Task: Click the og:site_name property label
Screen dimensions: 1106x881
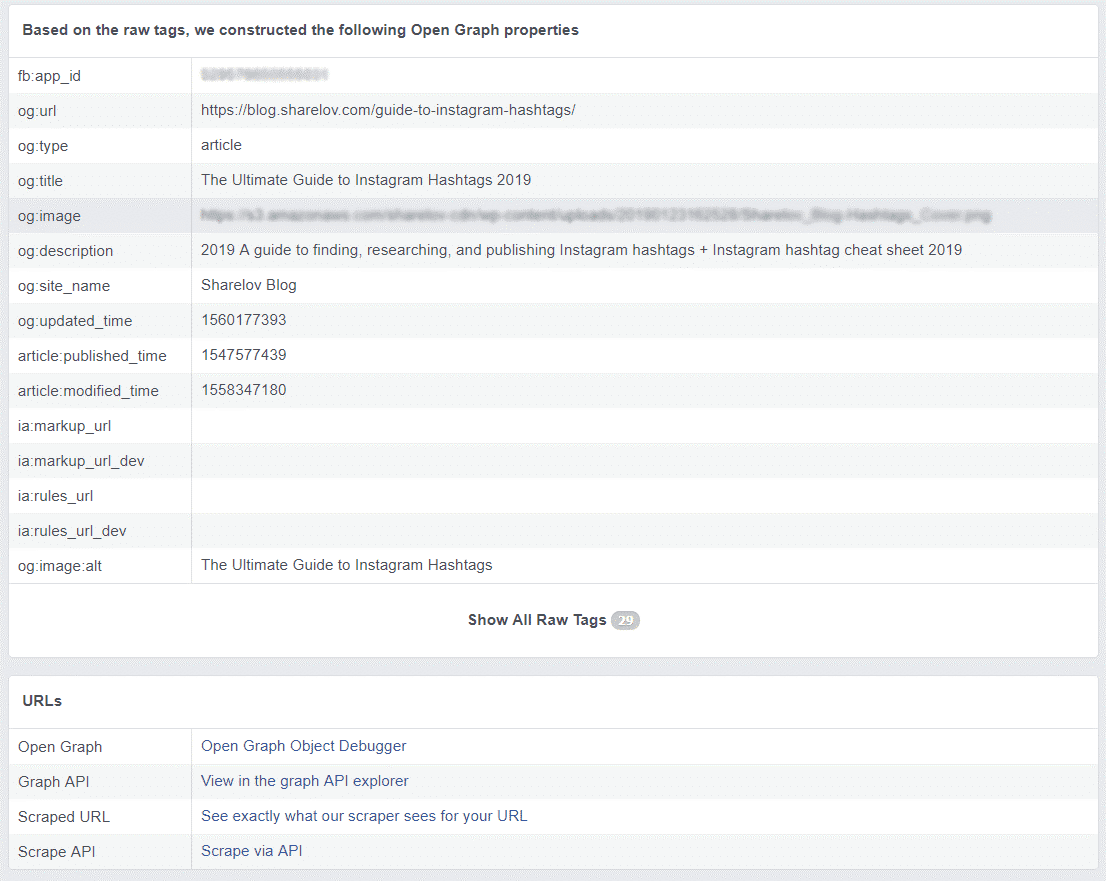Action: [64, 286]
